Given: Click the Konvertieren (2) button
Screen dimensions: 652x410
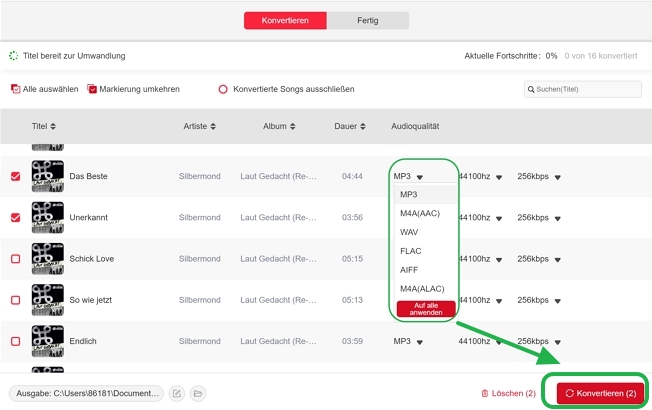Looking at the screenshot, I should click(x=601, y=394).
